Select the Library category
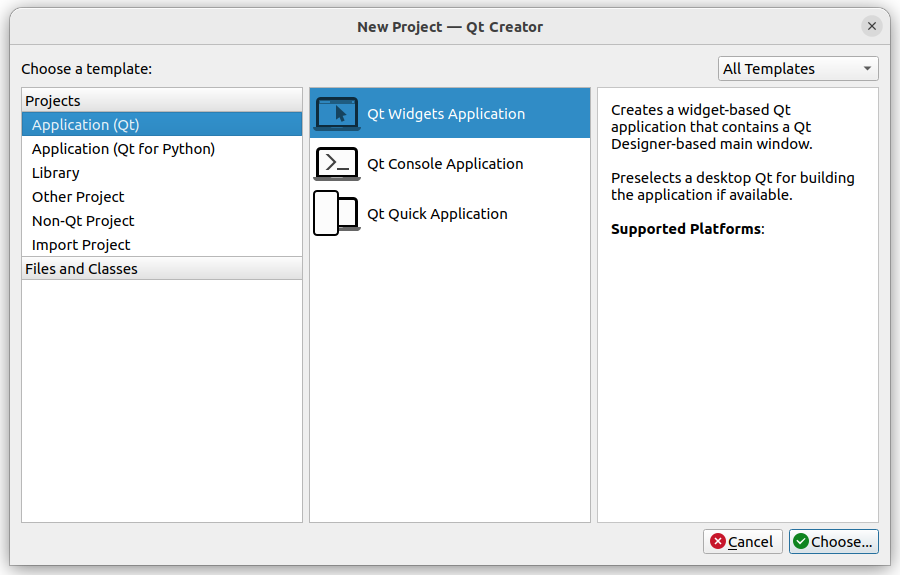This screenshot has height=575, width=900. click(162, 173)
